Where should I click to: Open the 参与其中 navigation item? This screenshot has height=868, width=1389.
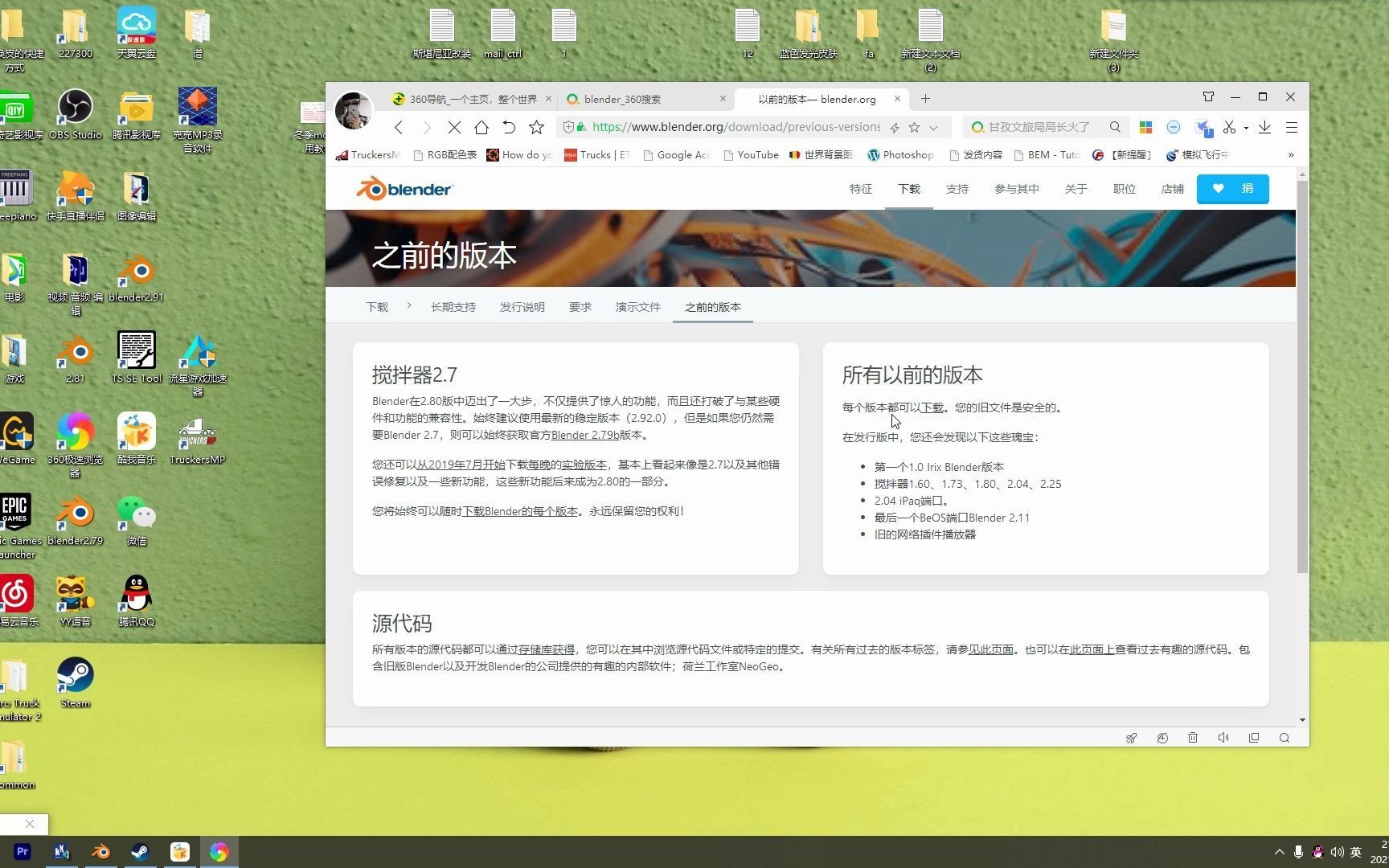click(1017, 189)
